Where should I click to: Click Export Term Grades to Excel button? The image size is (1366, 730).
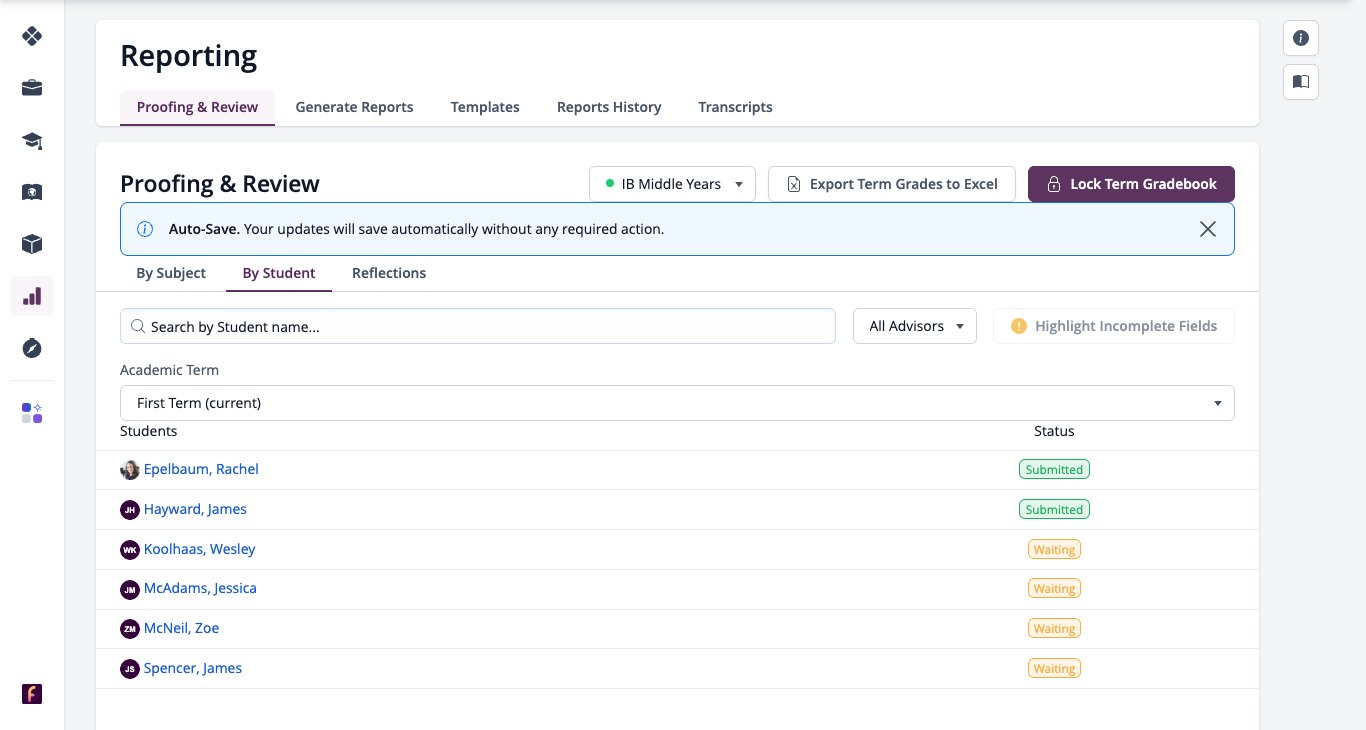click(892, 184)
